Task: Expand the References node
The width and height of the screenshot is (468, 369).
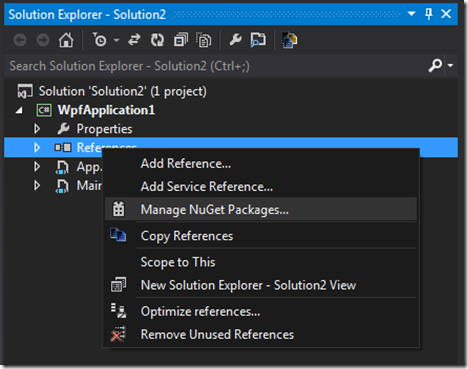Action: tap(37, 148)
